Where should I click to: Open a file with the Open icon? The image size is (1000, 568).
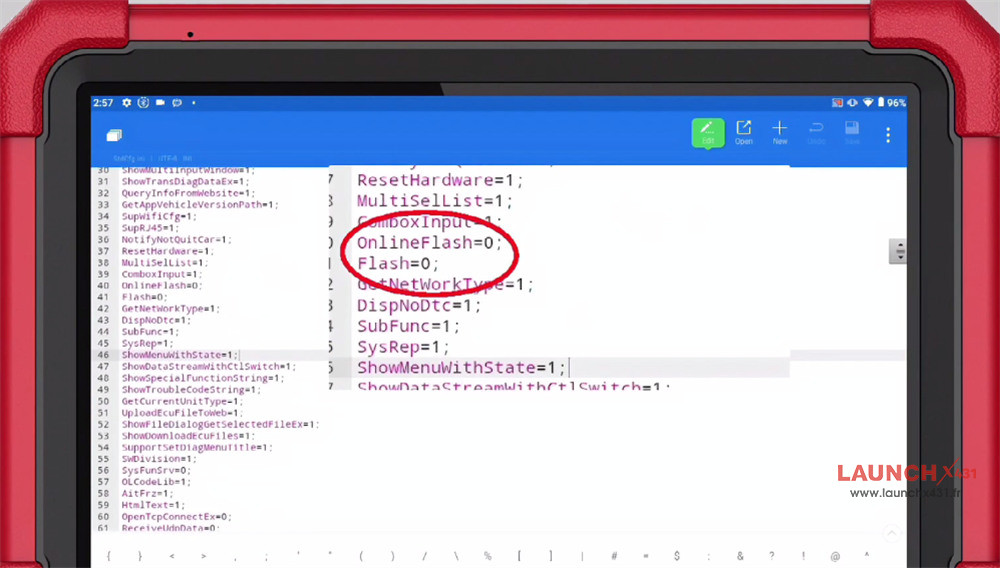[744, 133]
